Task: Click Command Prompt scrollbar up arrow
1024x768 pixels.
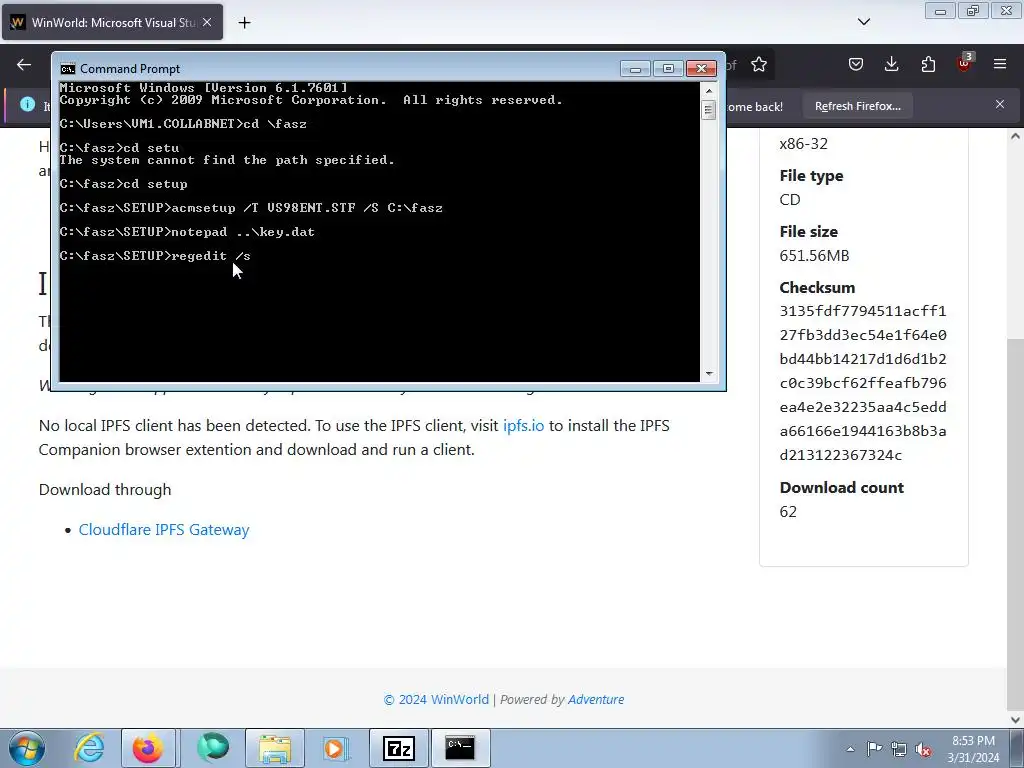Action: coord(709,91)
